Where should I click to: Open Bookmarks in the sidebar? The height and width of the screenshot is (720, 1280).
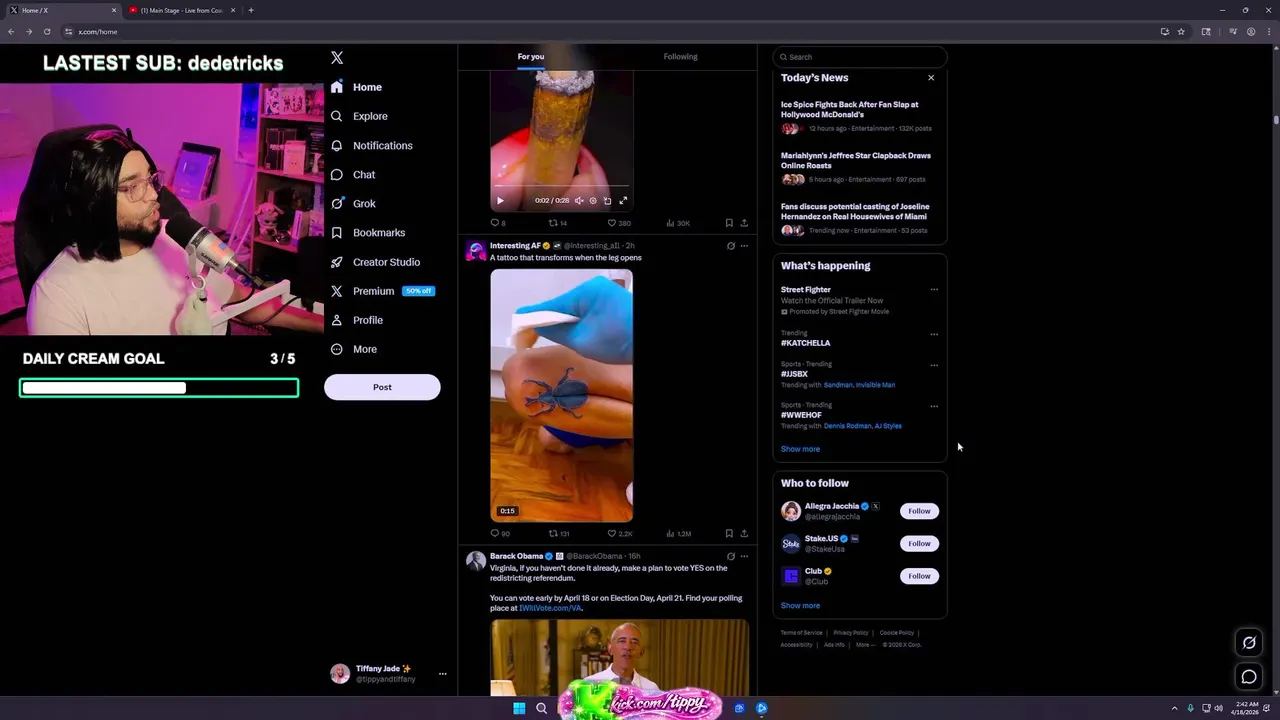367,232
